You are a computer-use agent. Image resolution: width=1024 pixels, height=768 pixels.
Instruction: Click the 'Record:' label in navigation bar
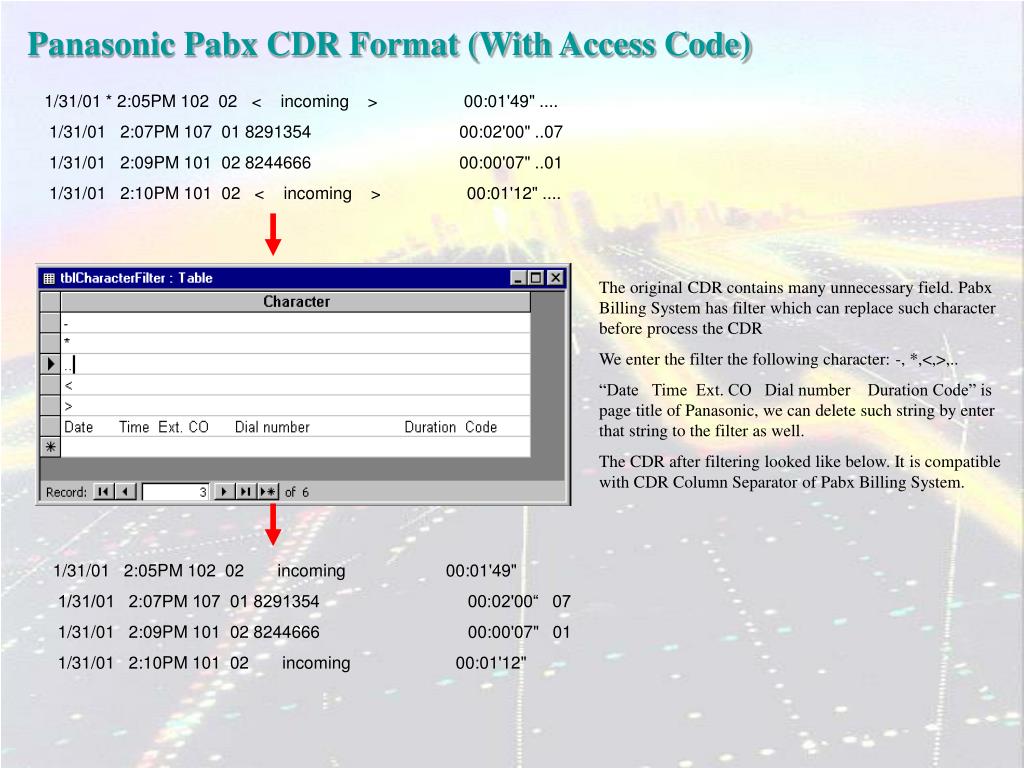(66, 492)
